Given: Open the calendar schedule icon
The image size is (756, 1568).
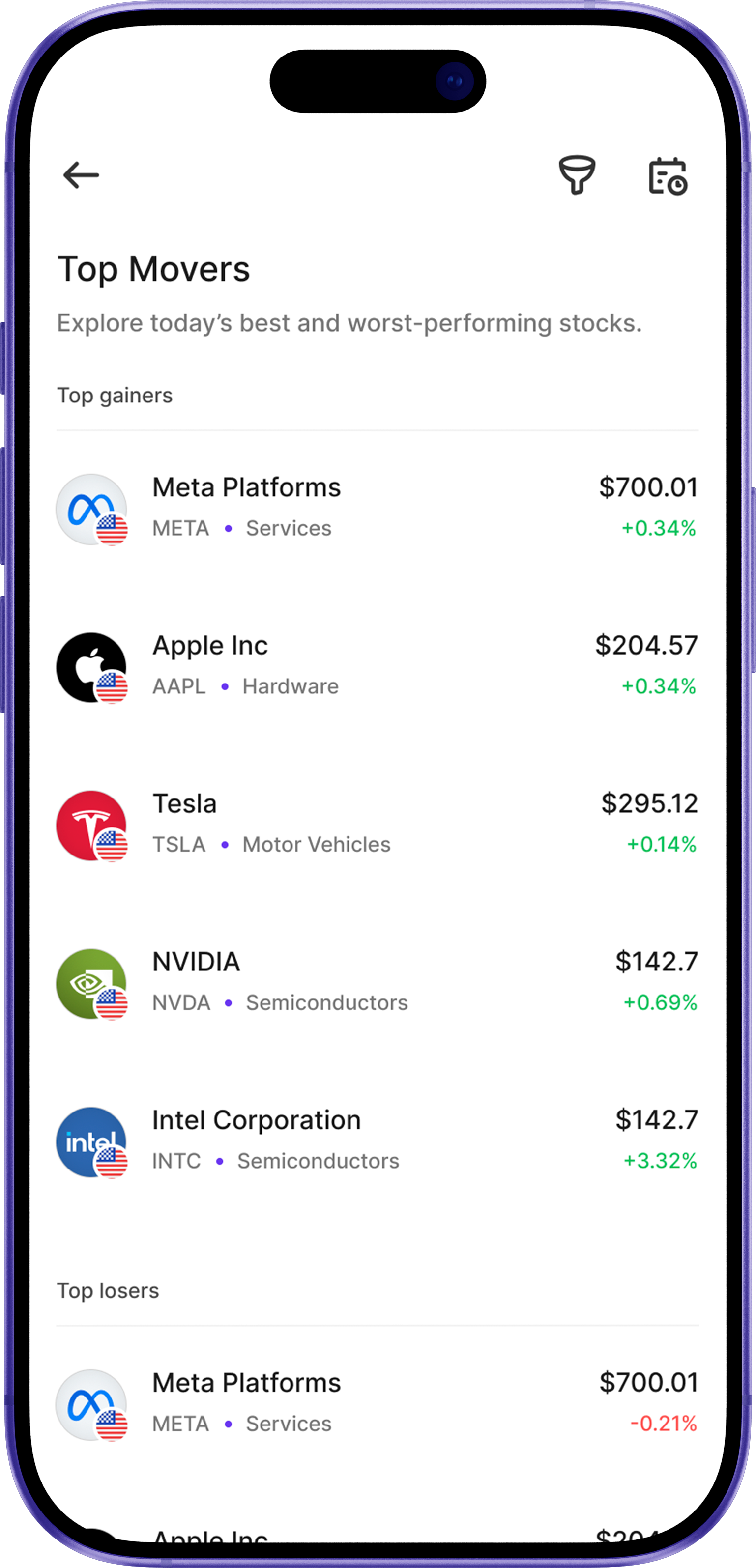Looking at the screenshot, I should click(667, 176).
